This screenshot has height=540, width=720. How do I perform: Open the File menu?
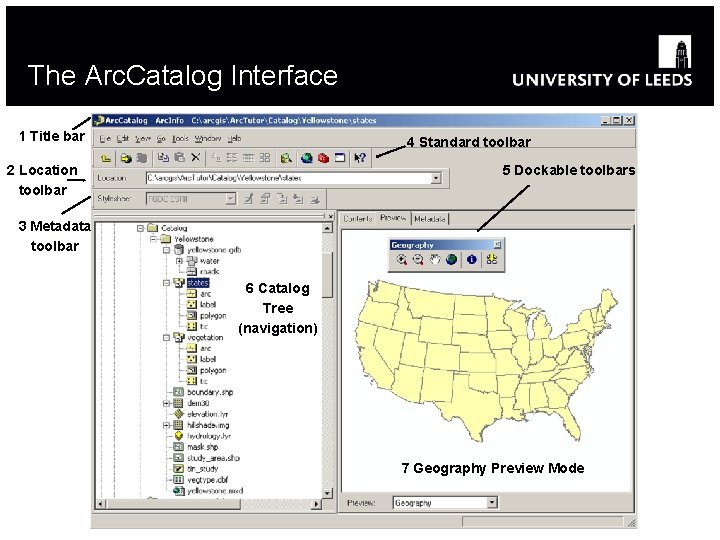pyautogui.click(x=105, y=138)
